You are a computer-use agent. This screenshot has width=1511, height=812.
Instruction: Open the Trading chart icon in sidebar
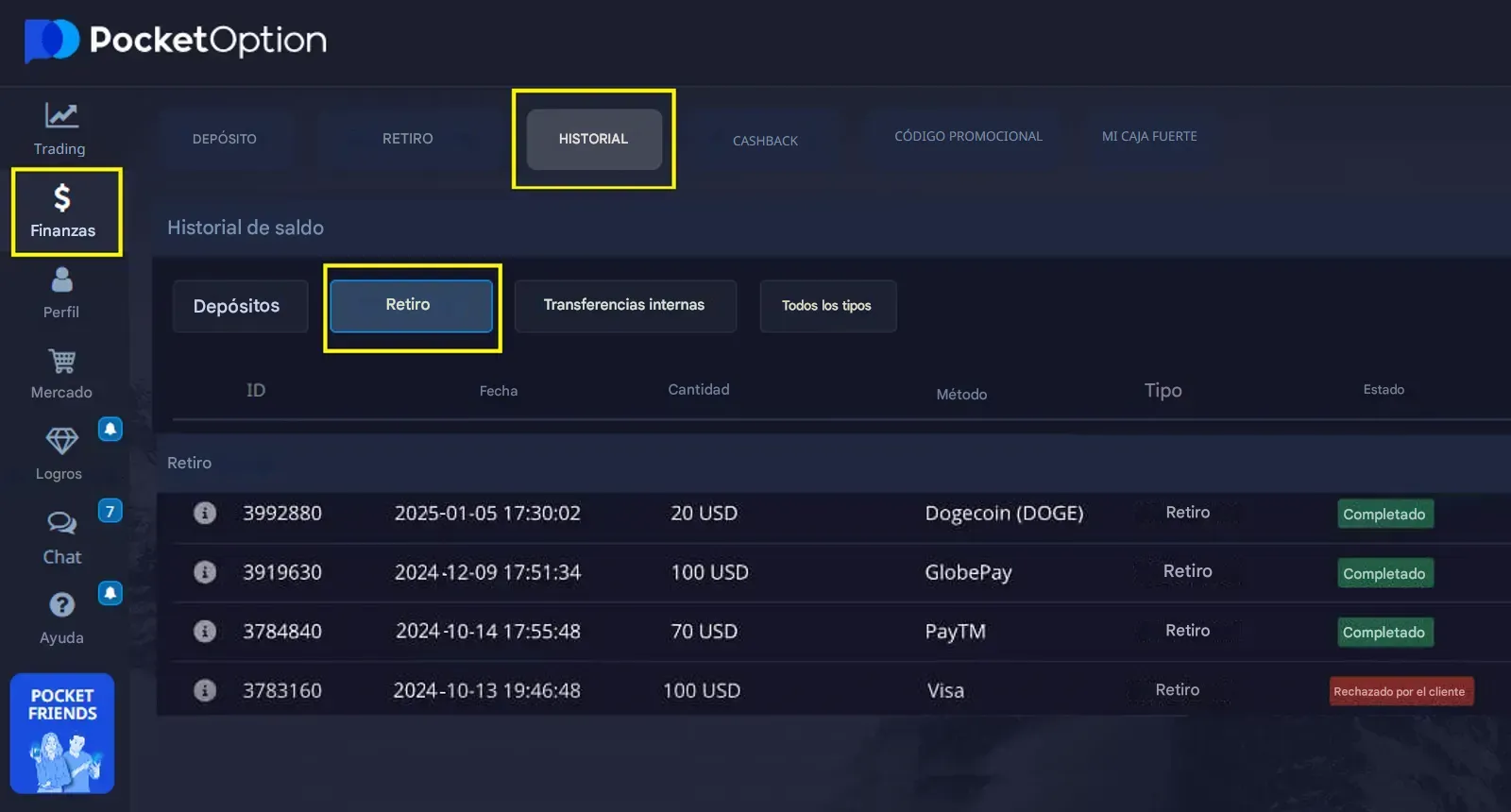click(x=61, y=115)
